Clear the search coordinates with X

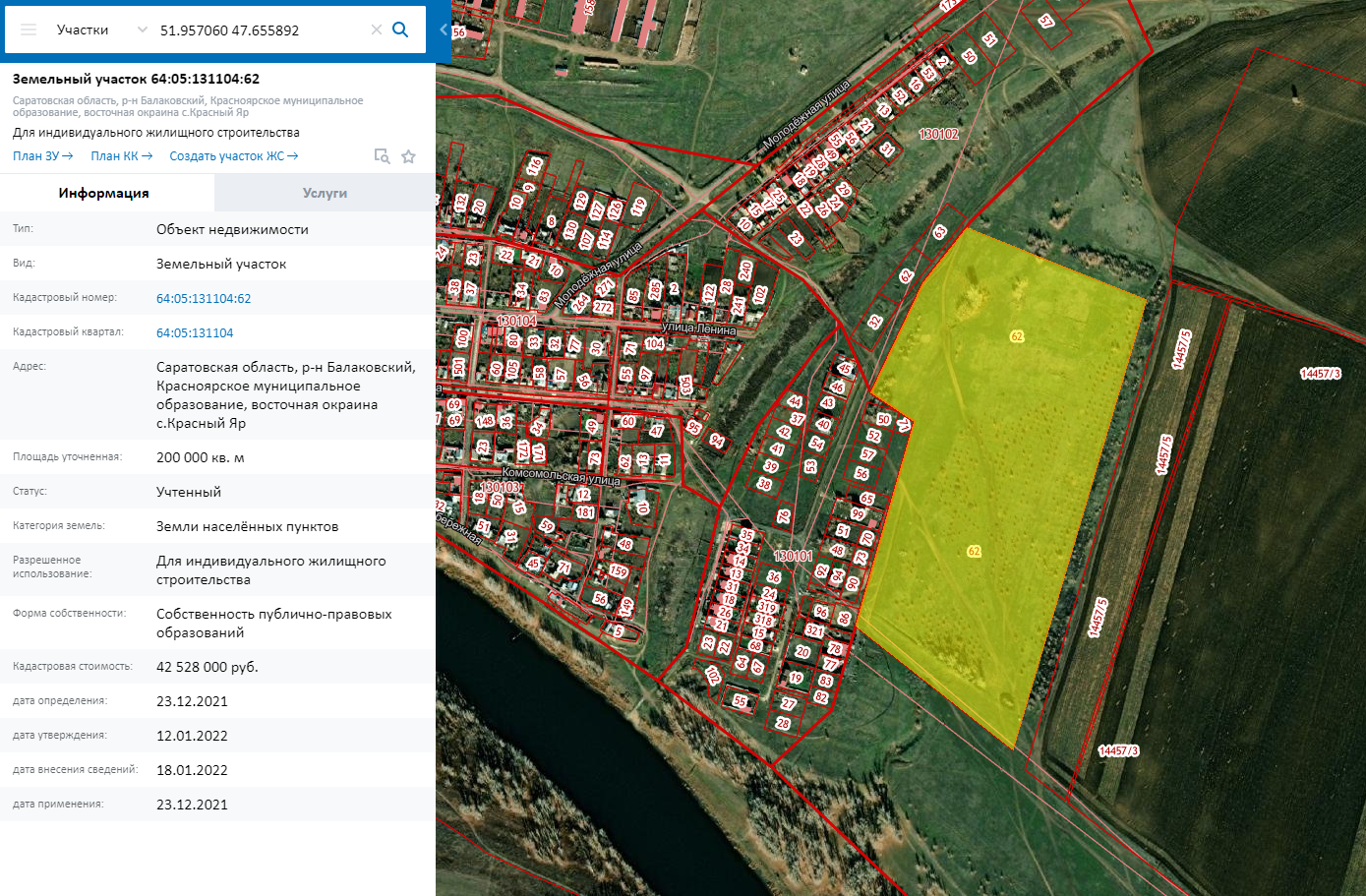(x=376, y=30)
